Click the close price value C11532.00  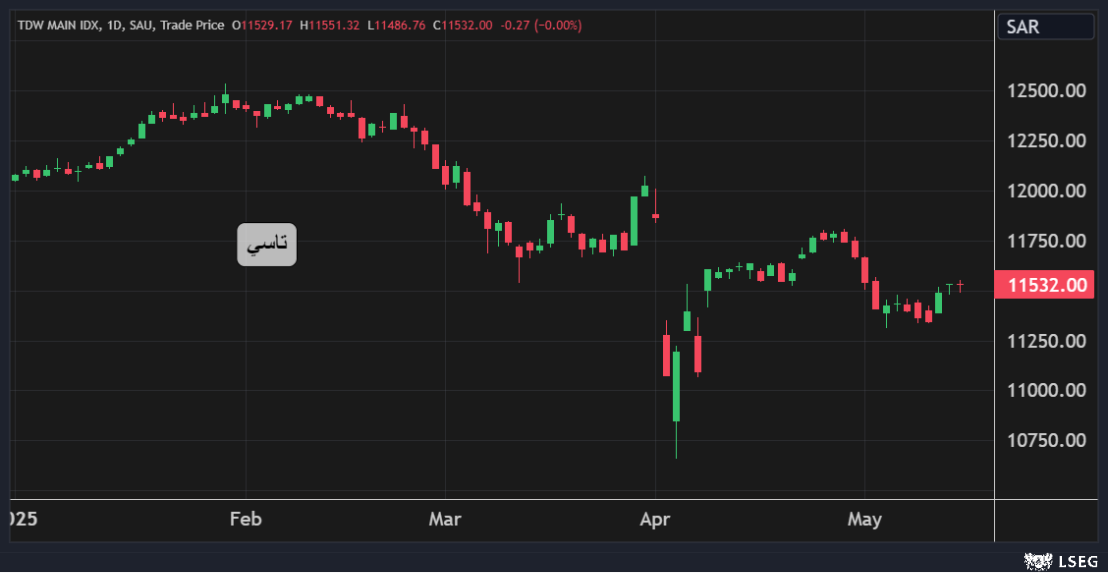coord(462,25)
